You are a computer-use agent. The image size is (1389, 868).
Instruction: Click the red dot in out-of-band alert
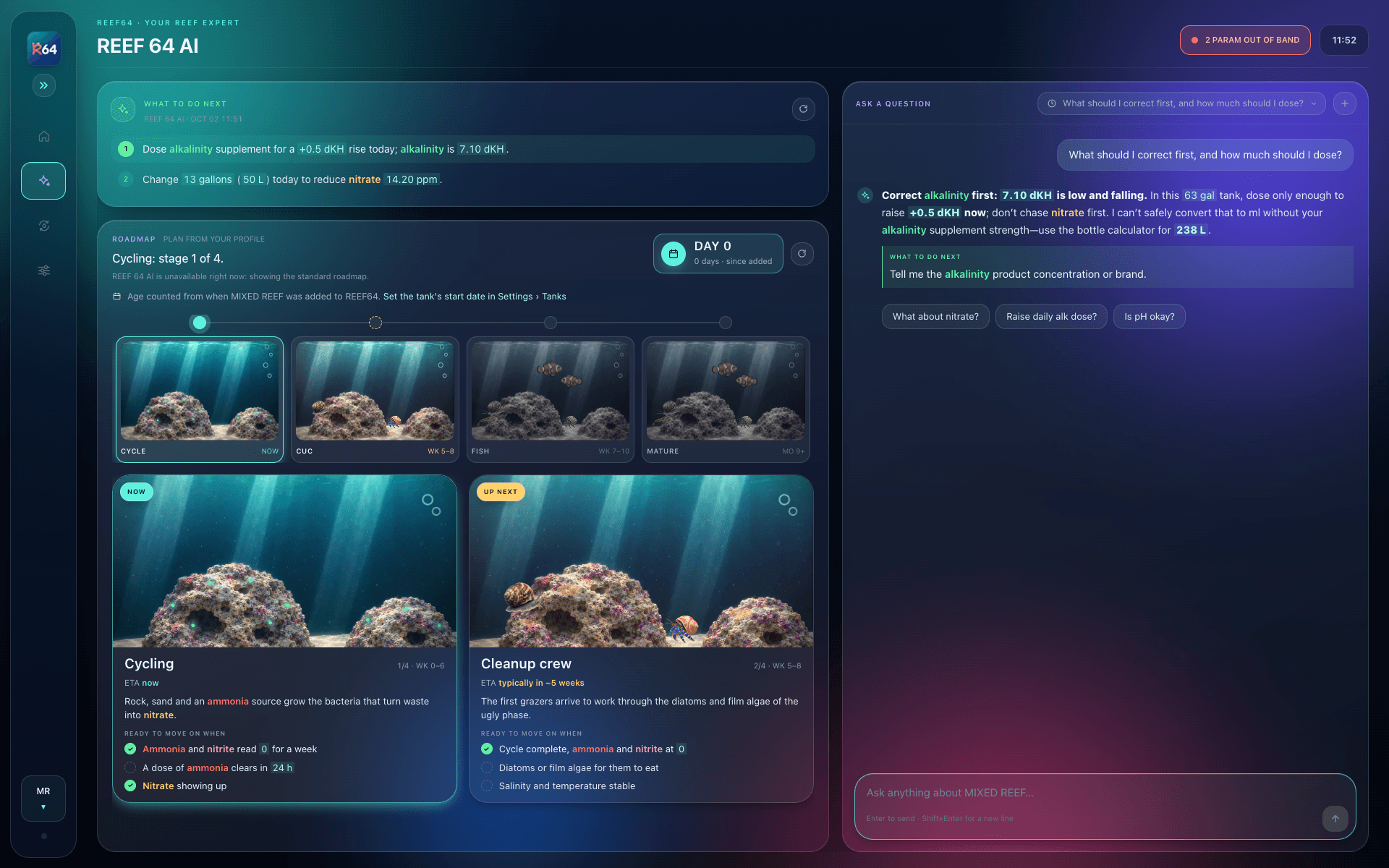coord(1195,41)
